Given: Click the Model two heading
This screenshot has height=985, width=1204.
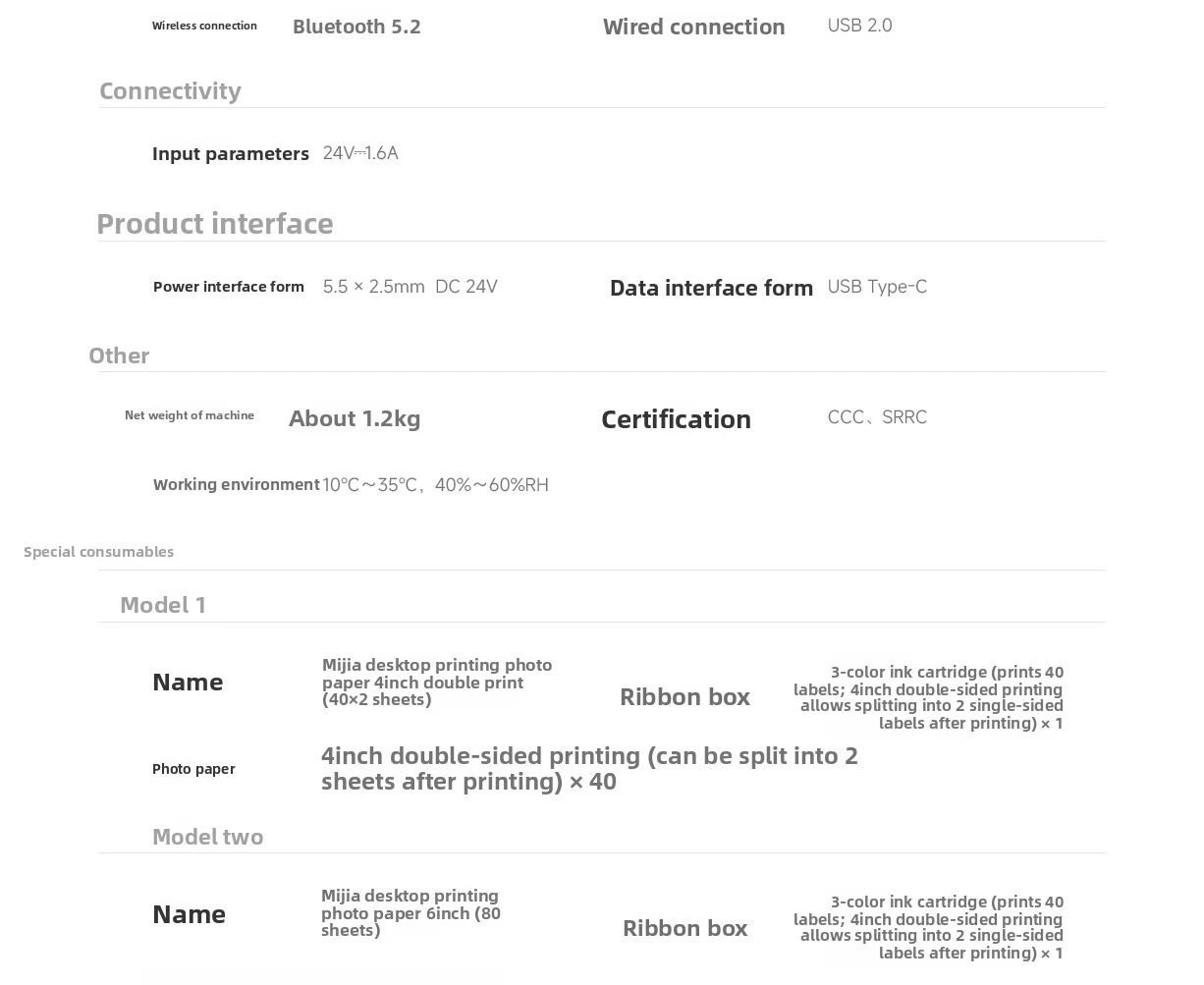Looking at the screenshot, I should pyautogui.click(x=207, y=837).
